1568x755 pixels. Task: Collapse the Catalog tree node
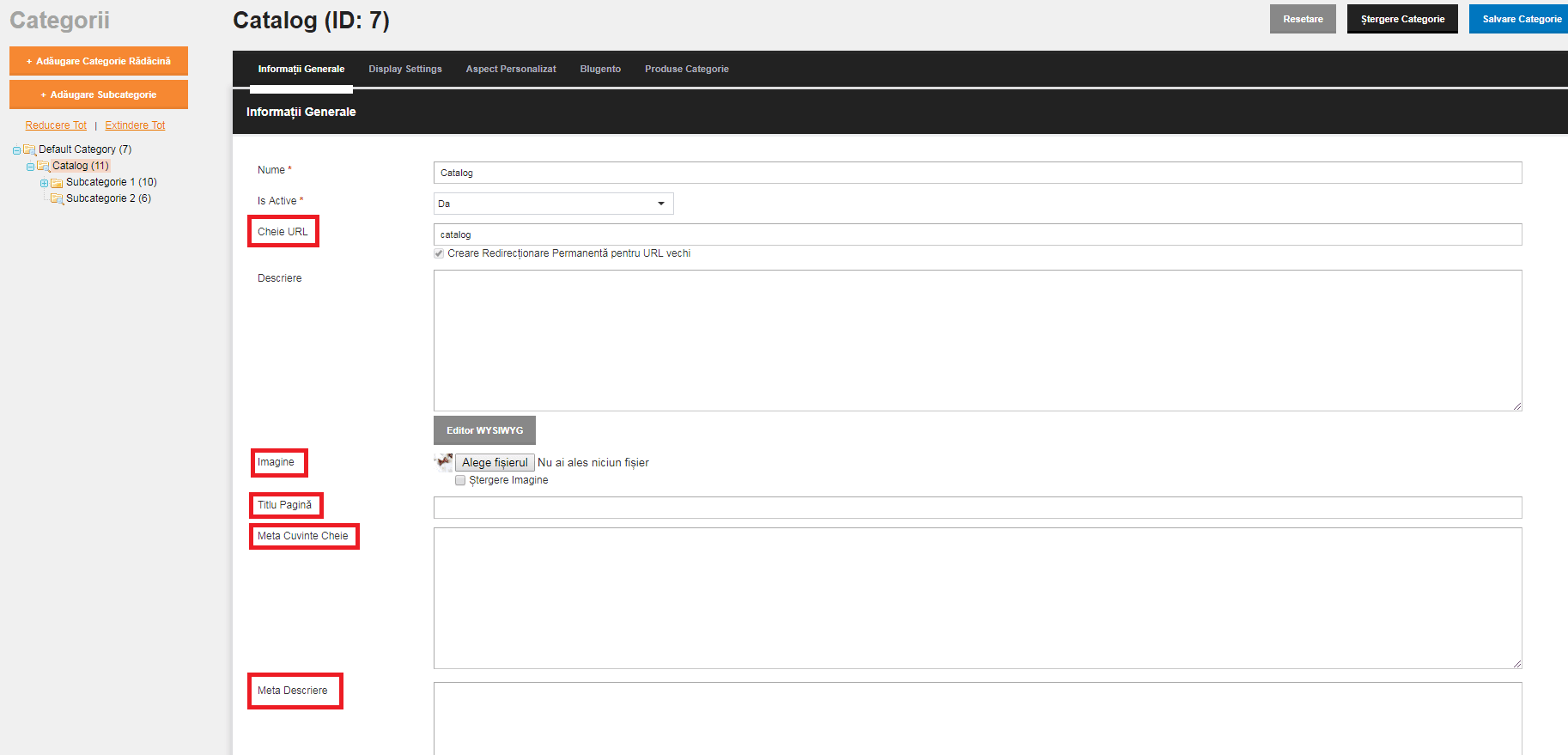[x=30, y=167]
